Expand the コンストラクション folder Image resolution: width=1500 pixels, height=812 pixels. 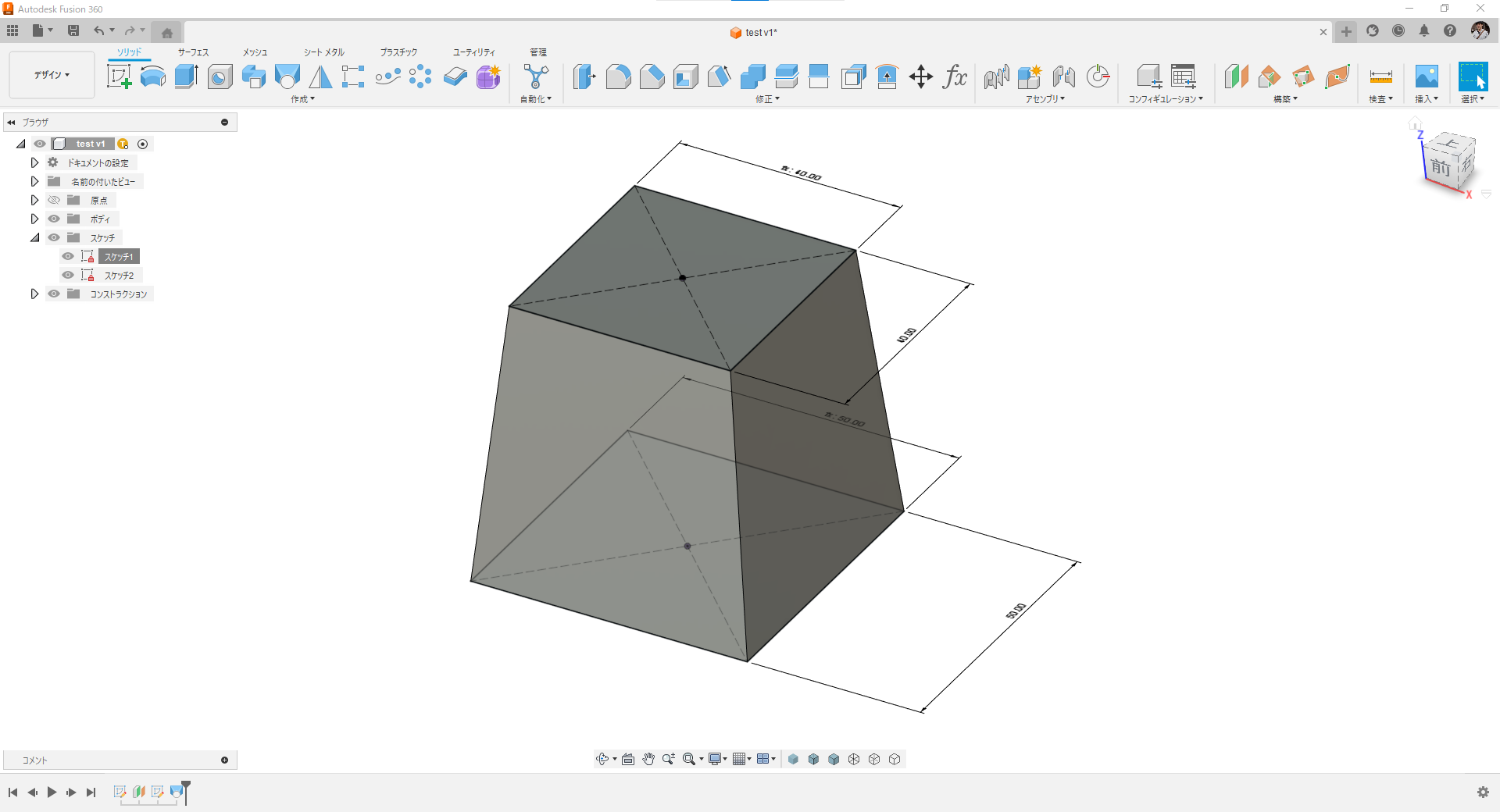[34, 294]
